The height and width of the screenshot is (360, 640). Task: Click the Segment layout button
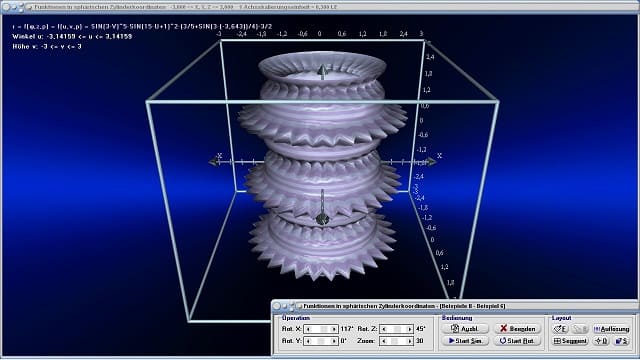coord(570,341)
